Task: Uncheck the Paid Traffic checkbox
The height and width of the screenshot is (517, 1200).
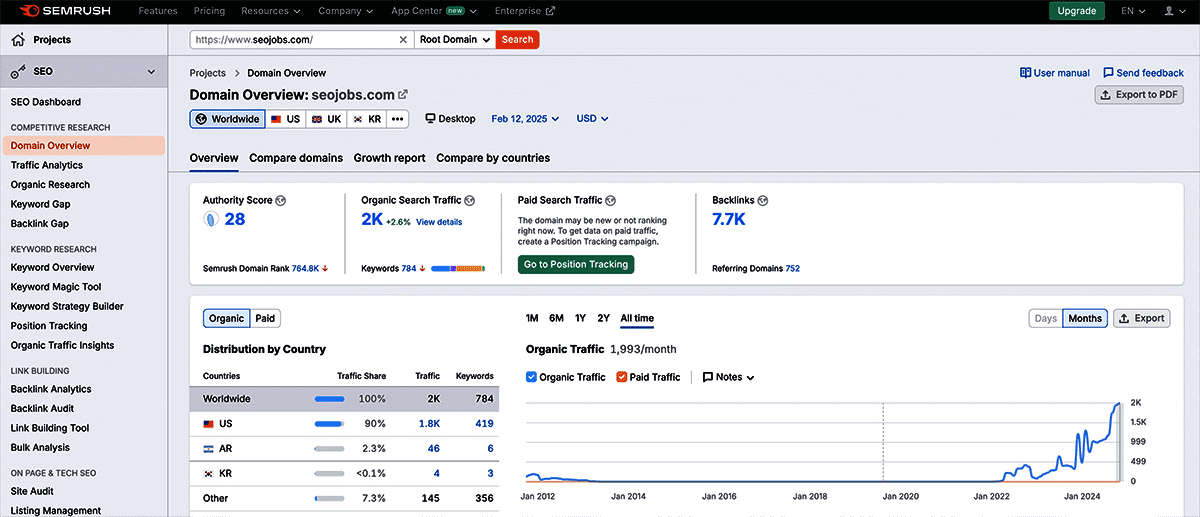Action: pyautogui.click(x=622, y=377)
